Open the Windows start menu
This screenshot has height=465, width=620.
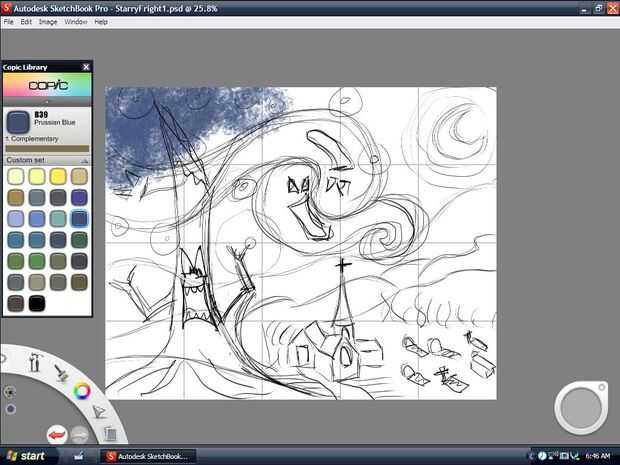(26, 456)
